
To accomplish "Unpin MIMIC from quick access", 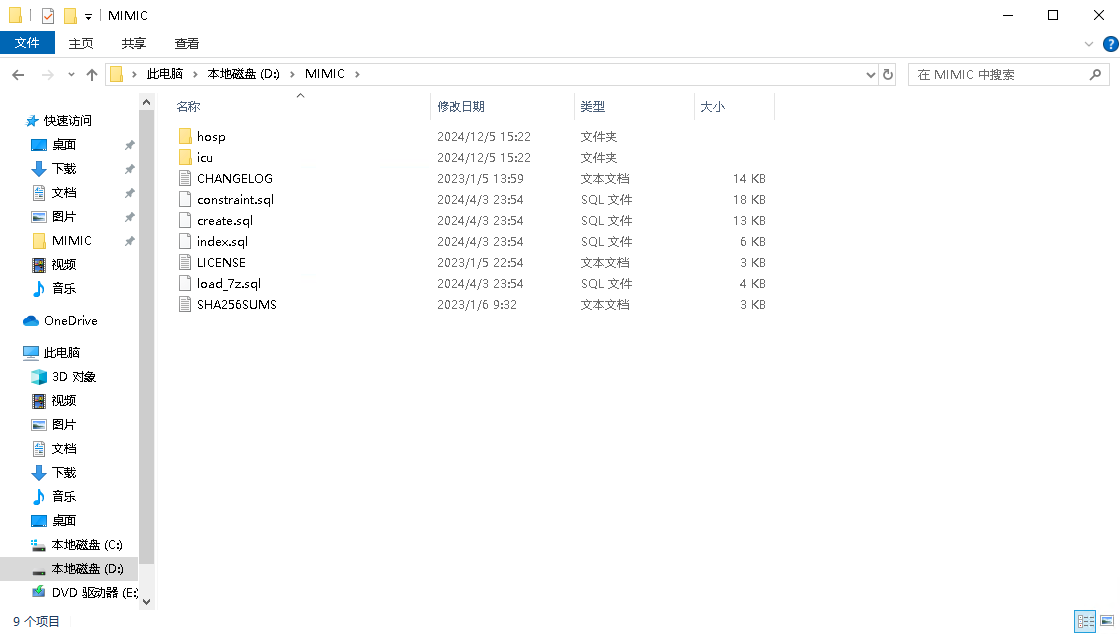I will point(129,241).
